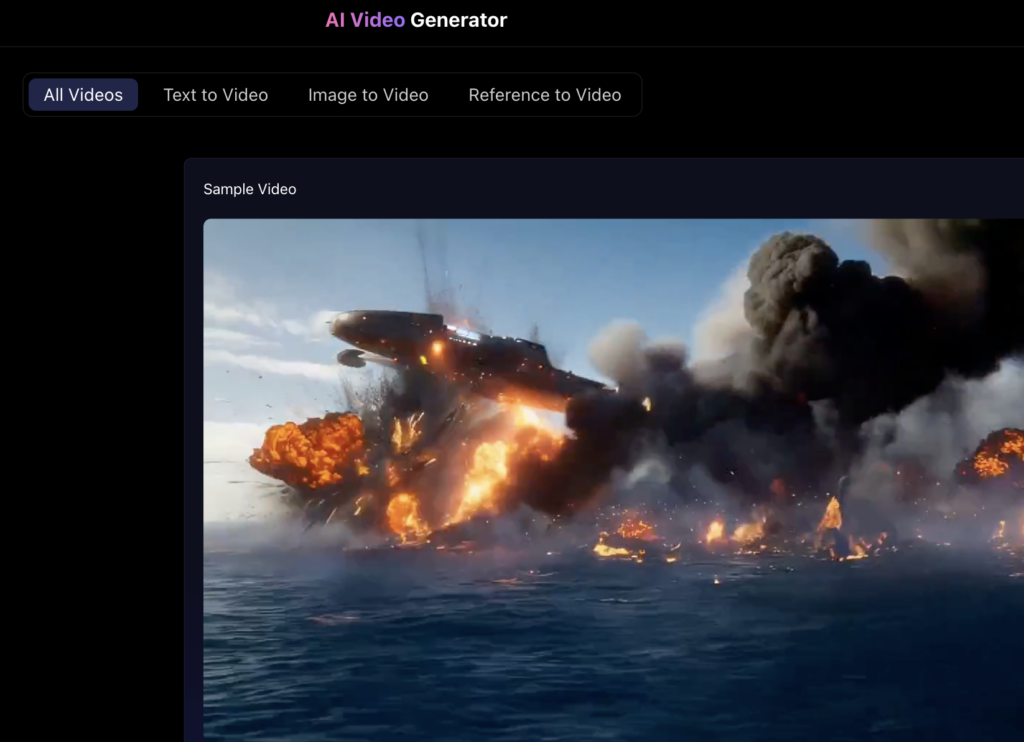Screen dimensions: 1024x742
Task: Click empty space in Sample Video card header
Action: pos(650,189)
